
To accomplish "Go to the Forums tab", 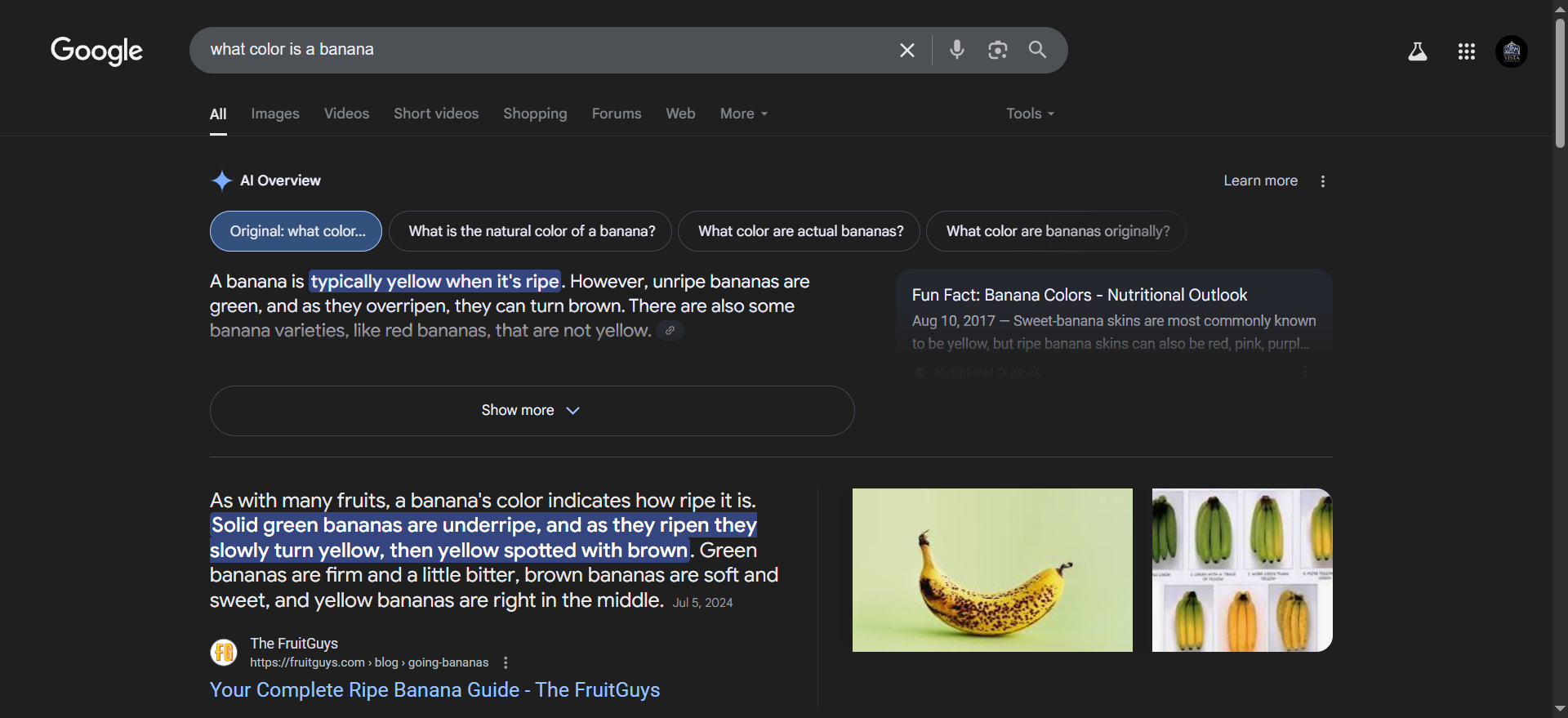I will coord(617,114).
